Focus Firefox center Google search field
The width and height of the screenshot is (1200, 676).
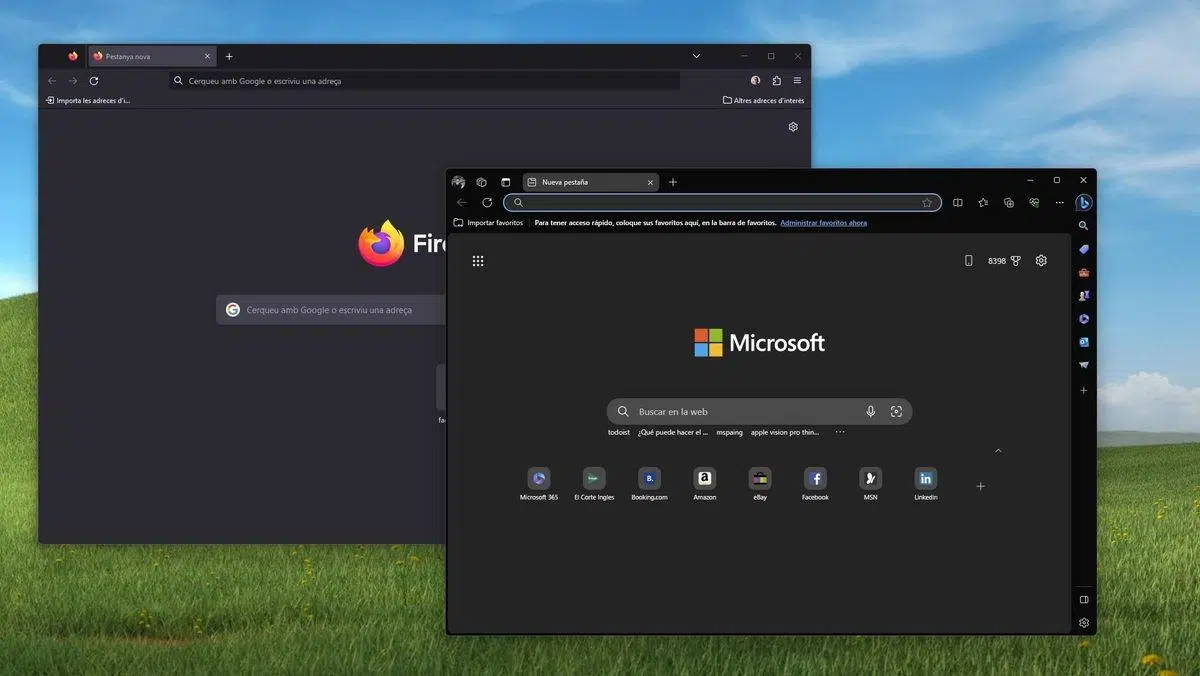(x=331, y=310)
